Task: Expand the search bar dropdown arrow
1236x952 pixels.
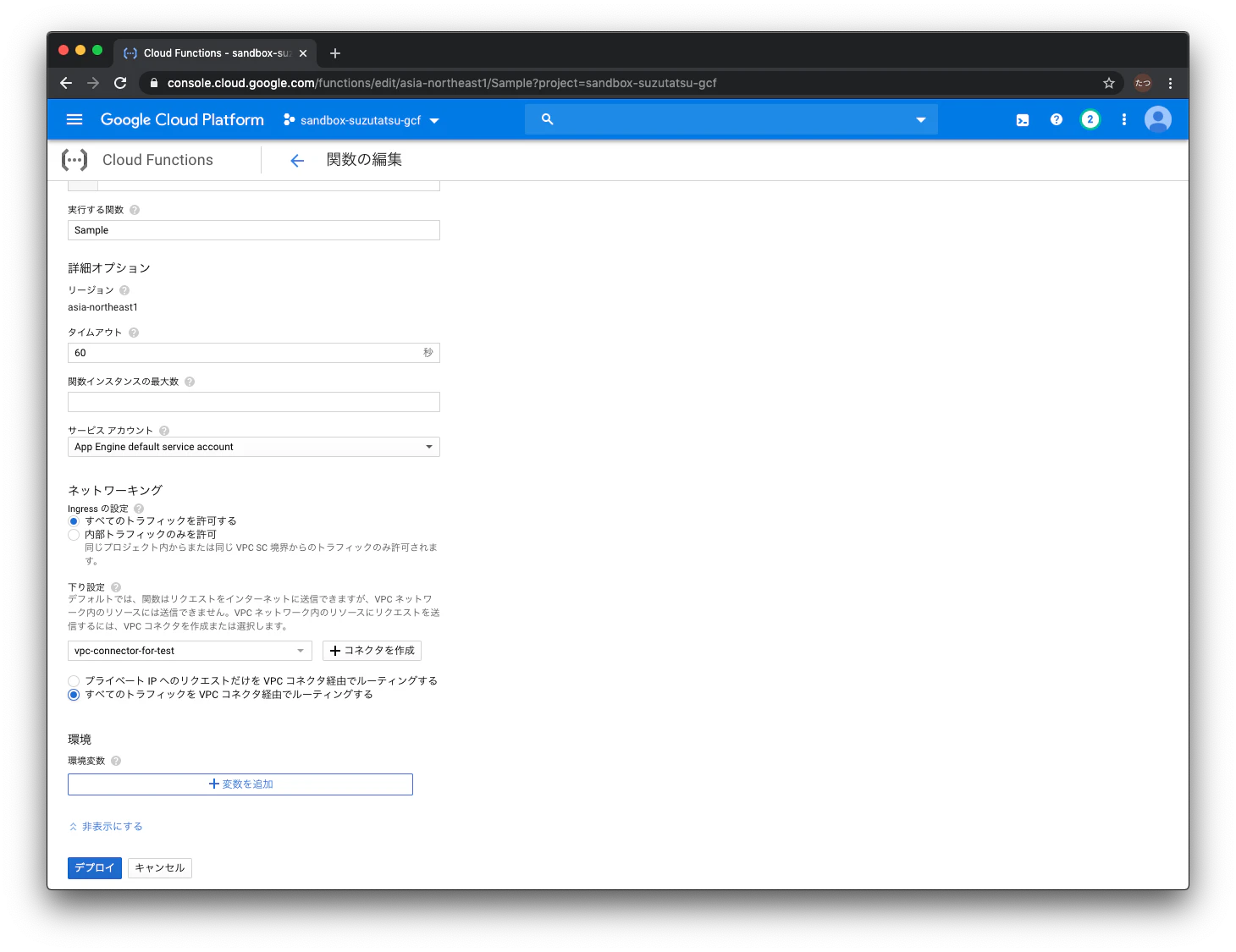Action: [921, 120]
